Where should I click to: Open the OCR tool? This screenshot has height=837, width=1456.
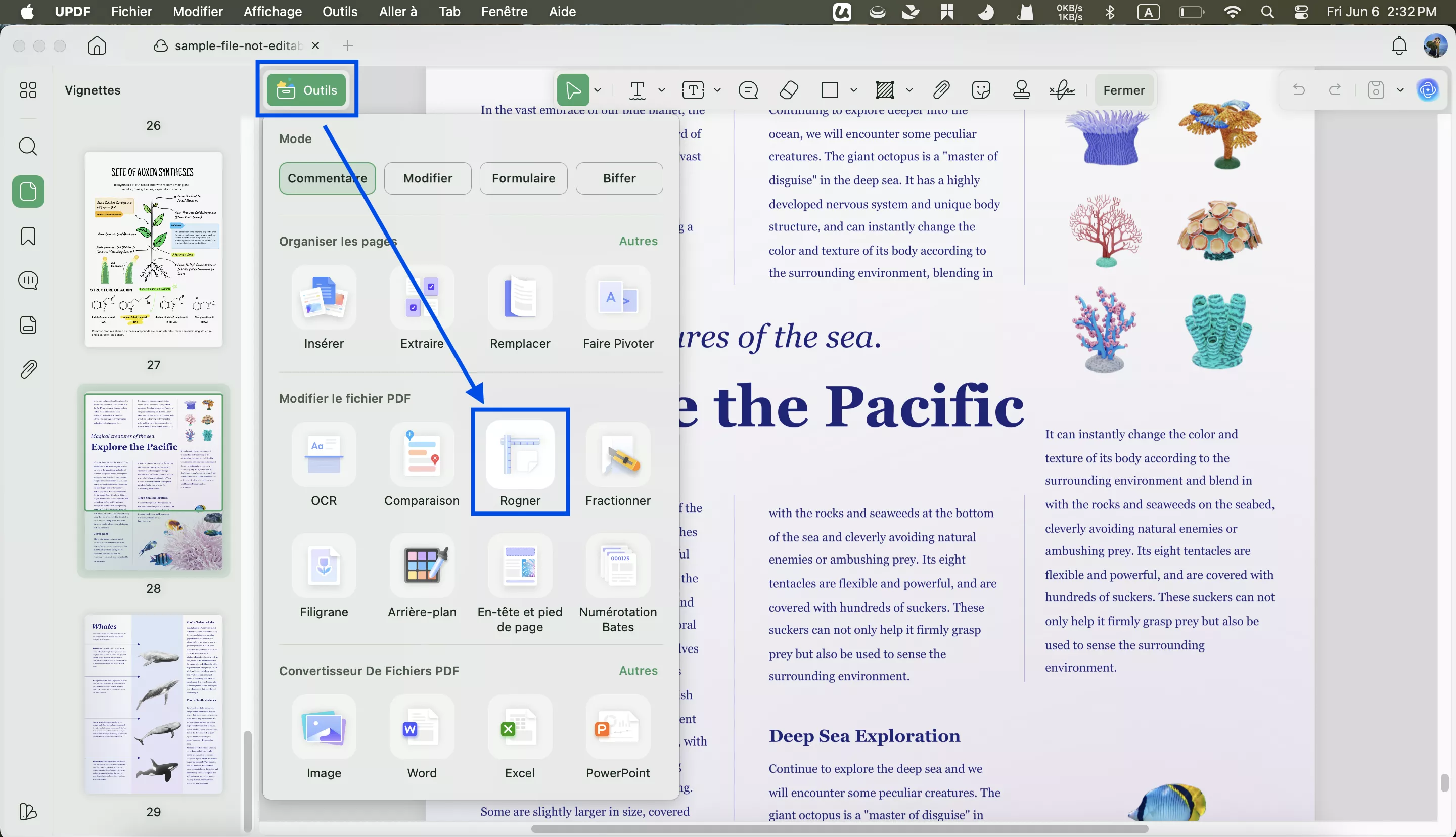pos(324,463)
